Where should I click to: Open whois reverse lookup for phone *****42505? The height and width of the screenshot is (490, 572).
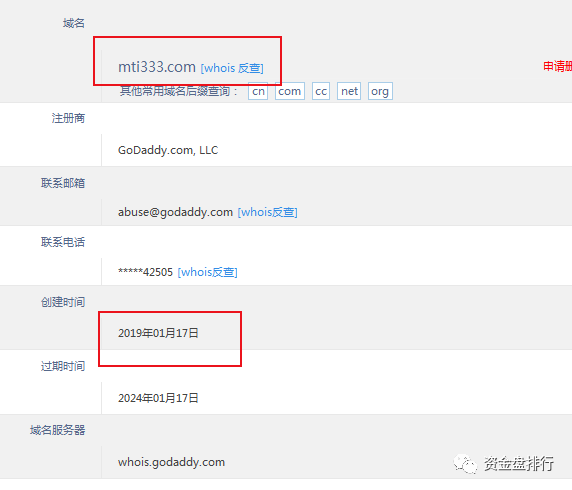[x=207, y=272]
